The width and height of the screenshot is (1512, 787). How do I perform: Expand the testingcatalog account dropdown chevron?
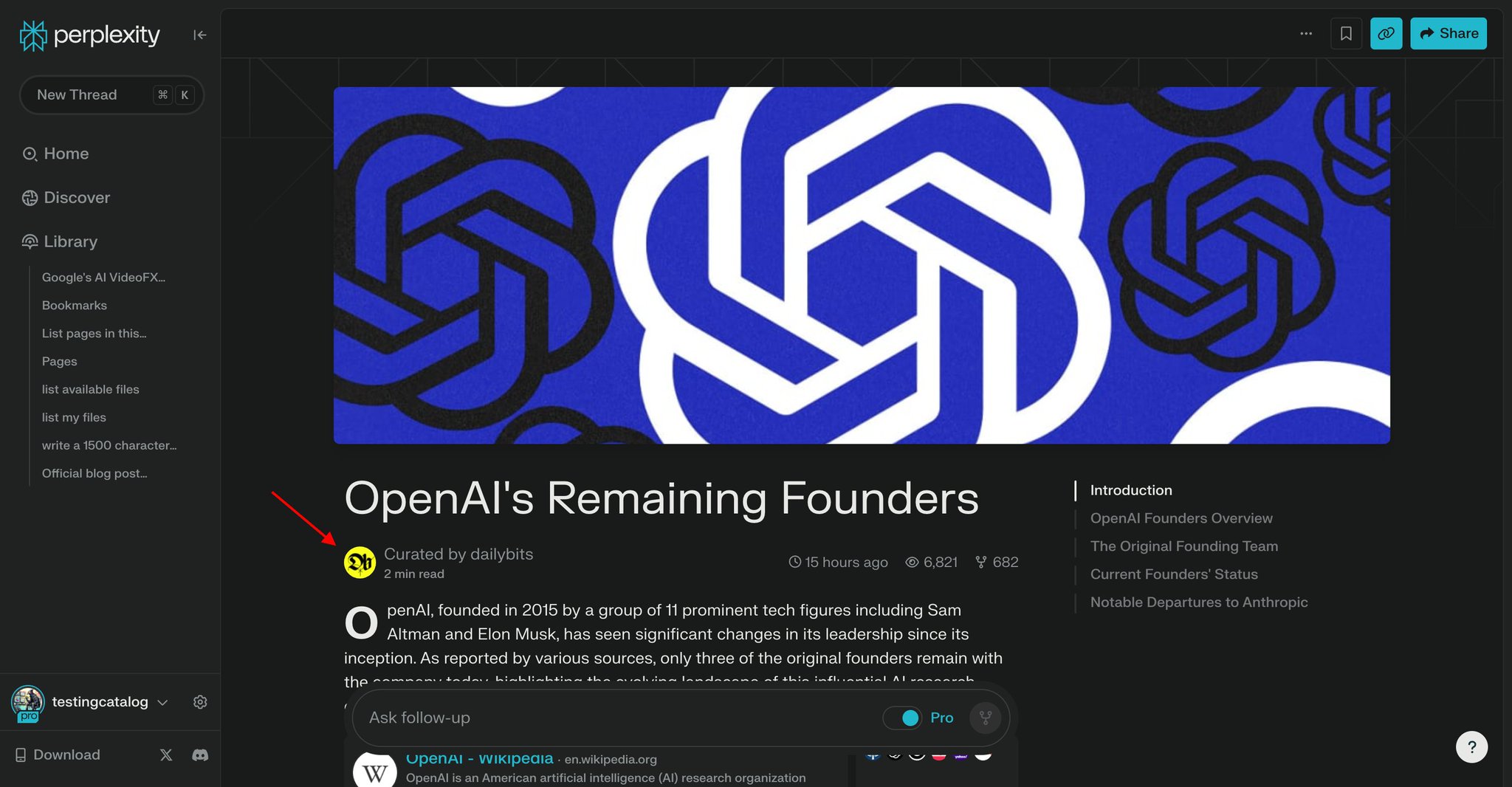163,702
